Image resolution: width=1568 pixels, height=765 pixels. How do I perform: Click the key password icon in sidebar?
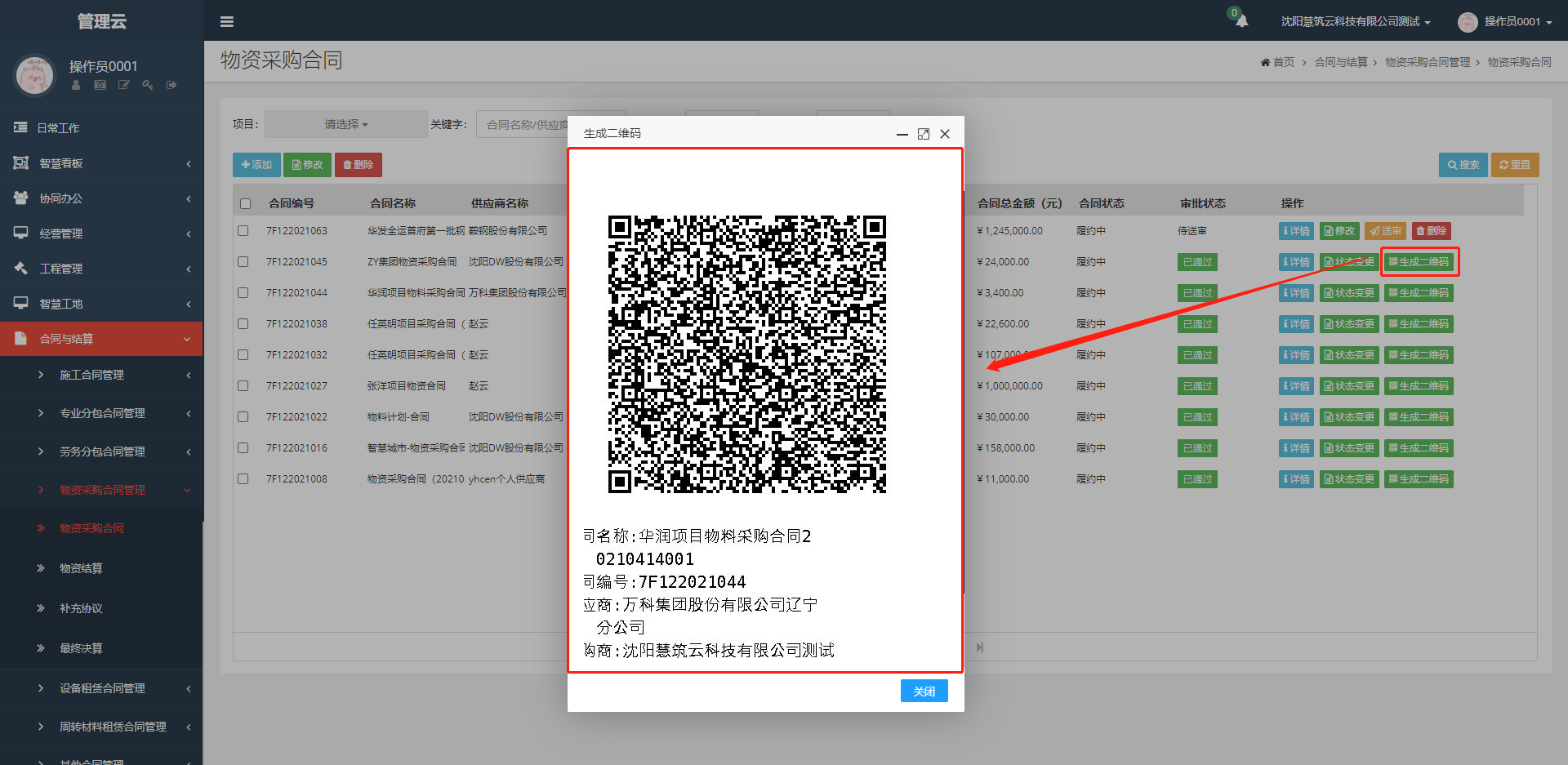[x=147, y=85]
